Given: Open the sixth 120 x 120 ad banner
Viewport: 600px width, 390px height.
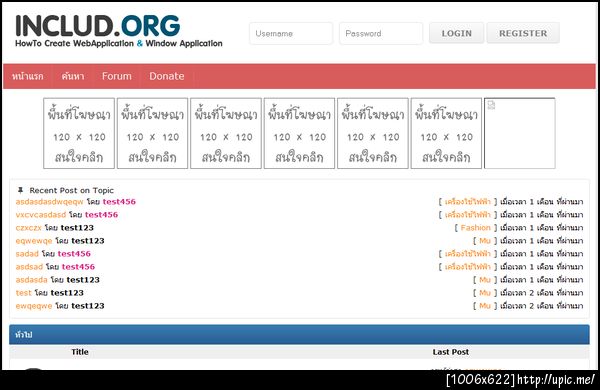Looking at the screenshot, I should pos(446,133).
